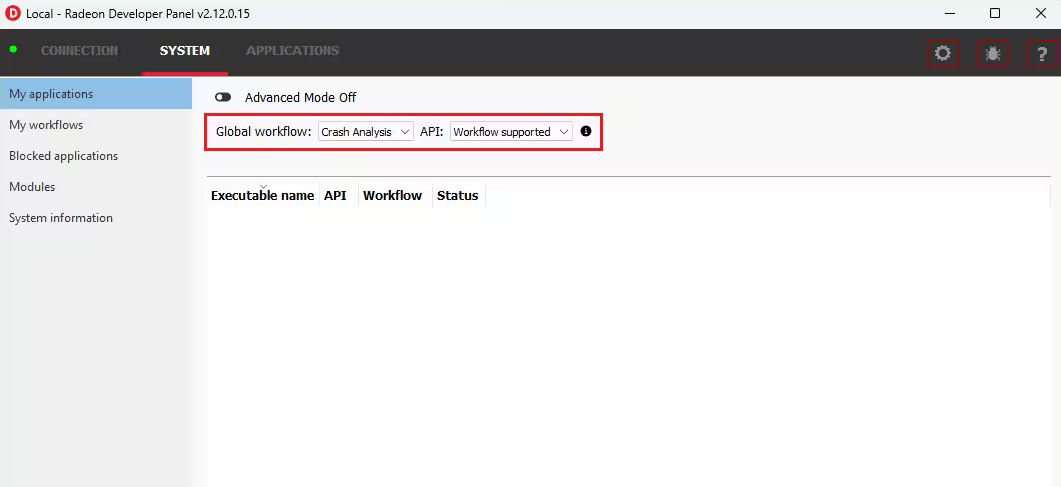This screenshot has height=487, width=1061.
Task: Sort by Executable name column header
Action: 262,196
